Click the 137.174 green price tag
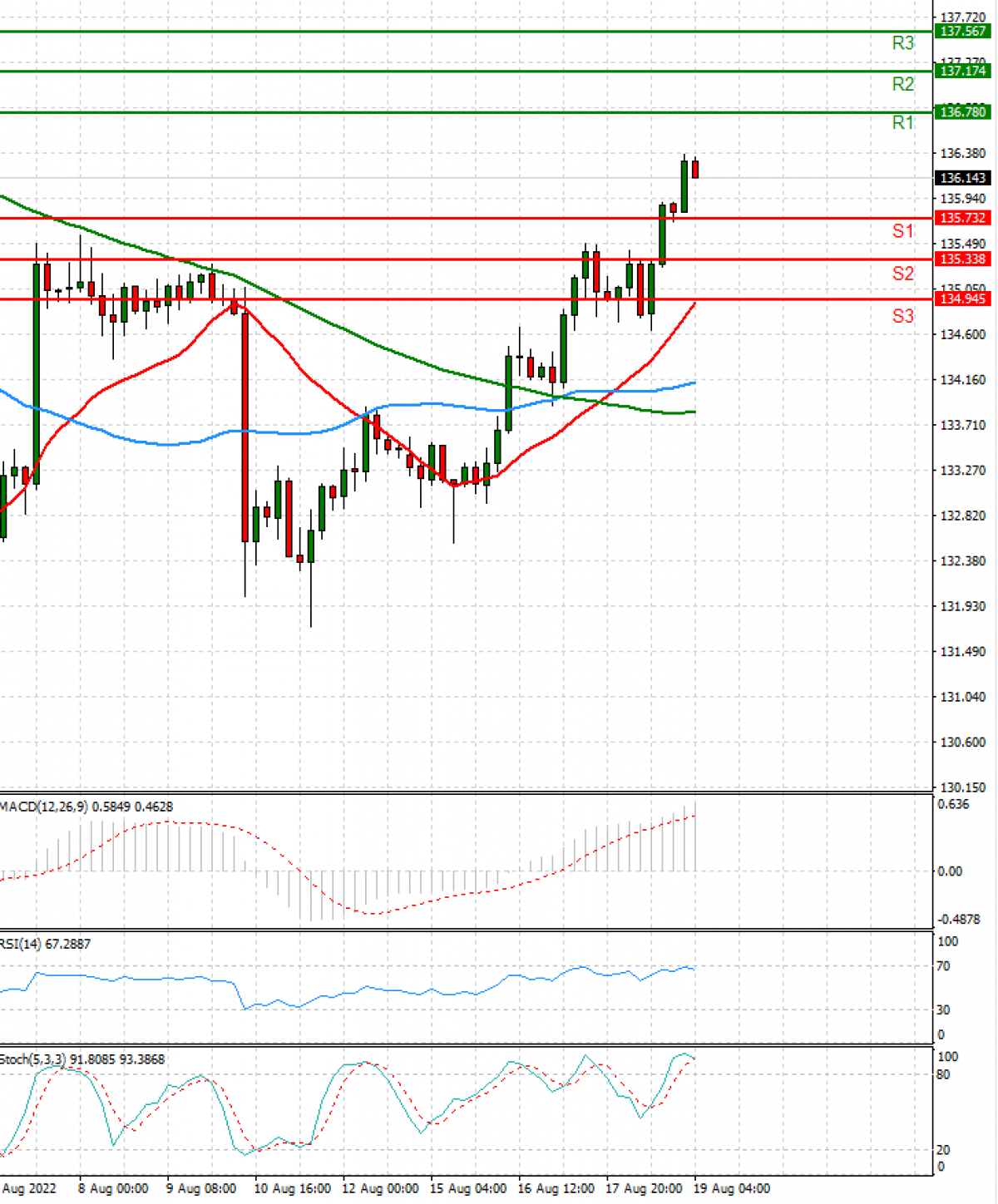 tap(962, 72)
